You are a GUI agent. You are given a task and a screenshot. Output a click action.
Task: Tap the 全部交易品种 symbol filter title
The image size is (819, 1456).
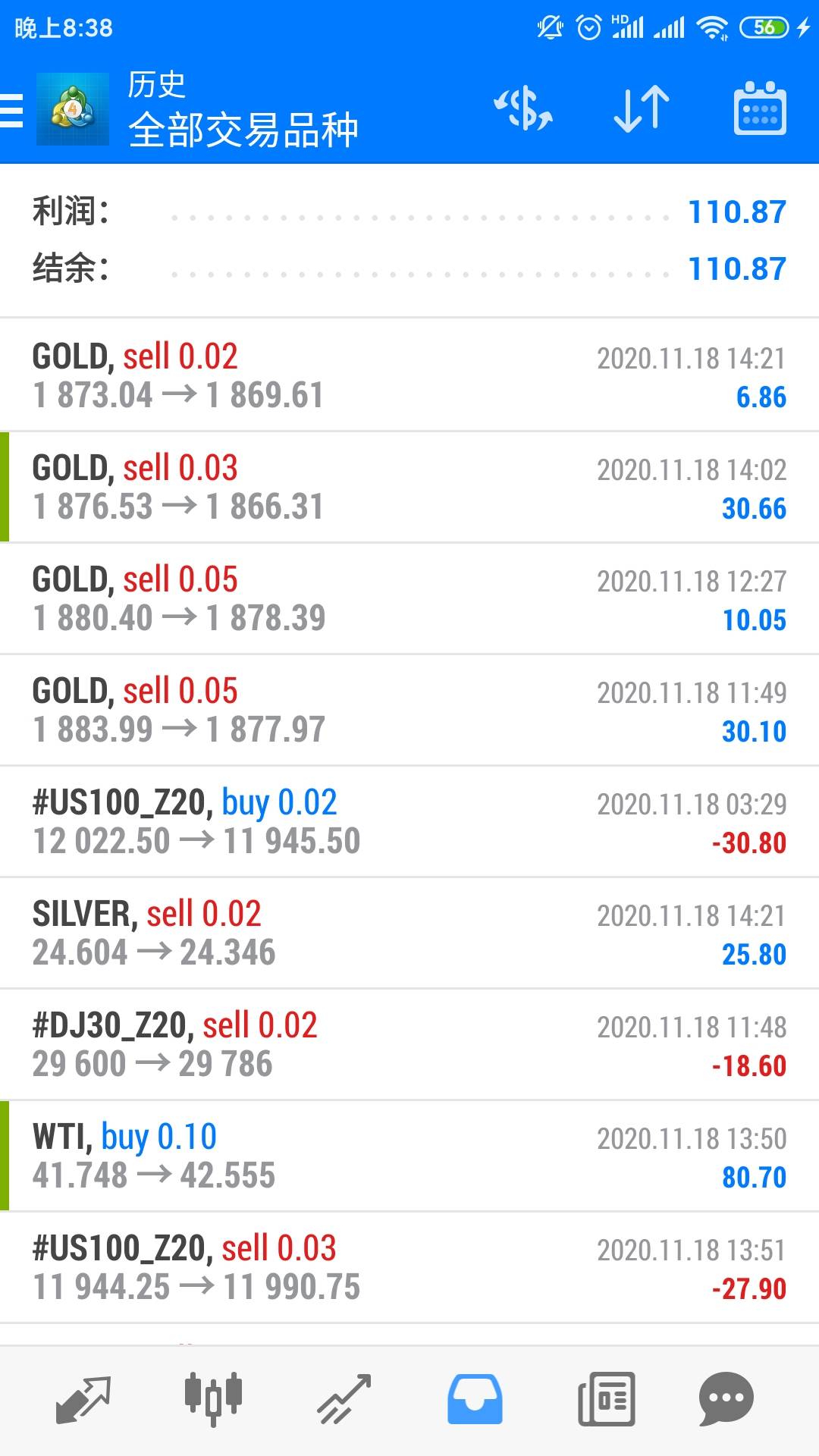243,129
